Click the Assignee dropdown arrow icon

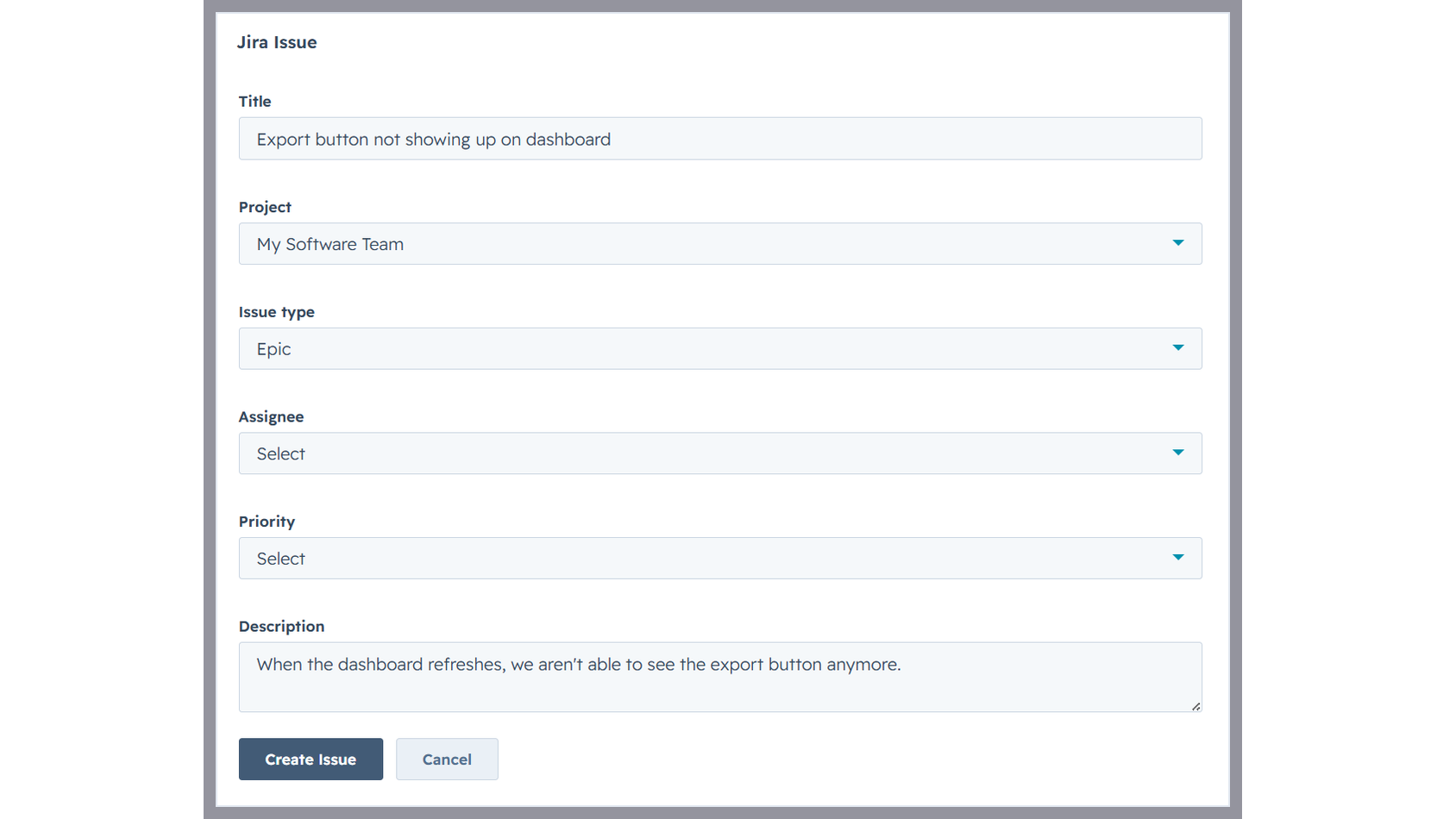1178,453
